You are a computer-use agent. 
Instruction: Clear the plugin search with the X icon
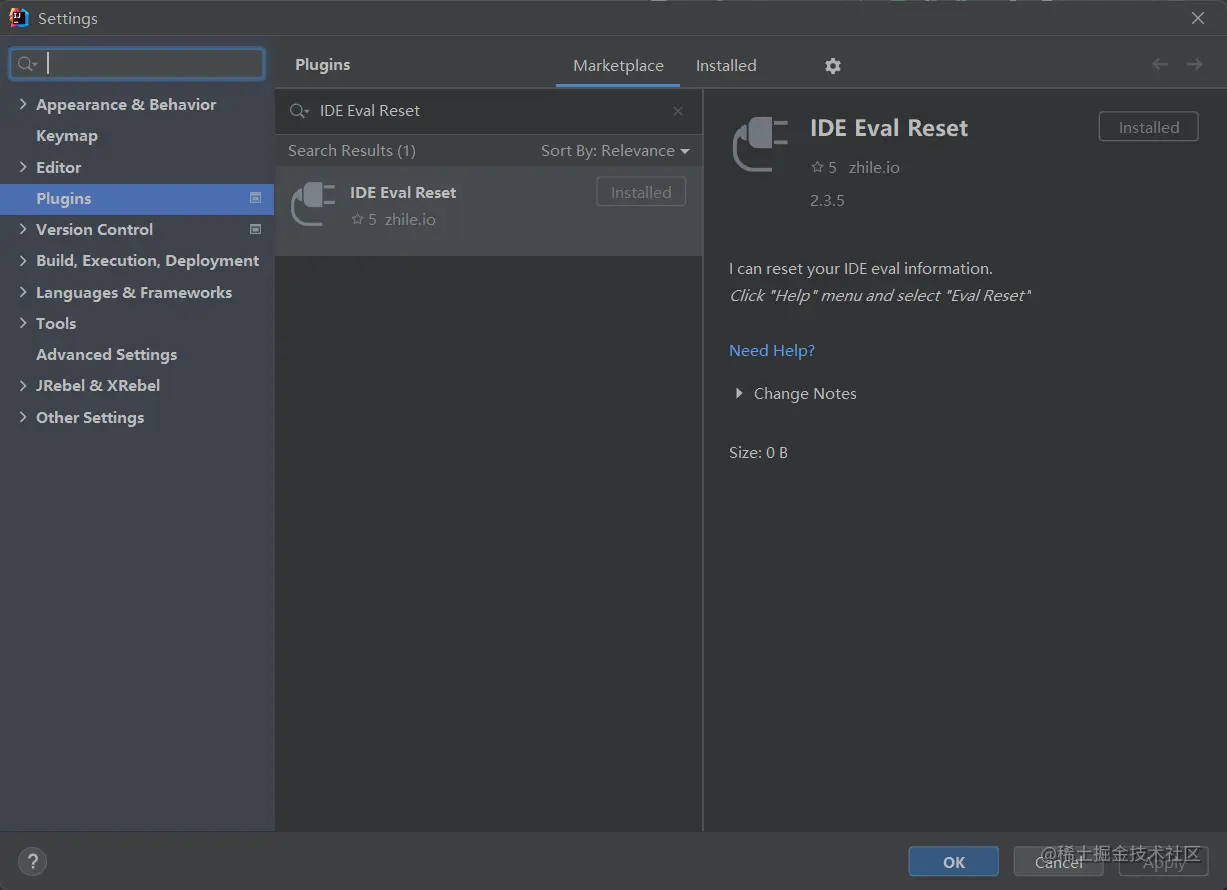point(678,111)
